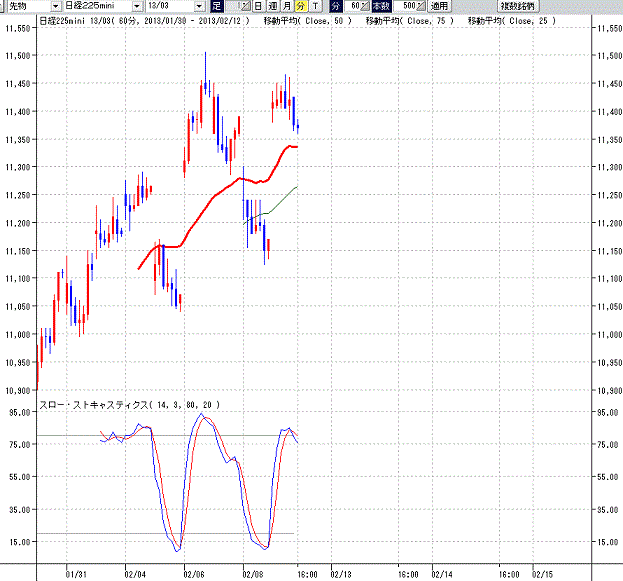Select the tick (T) timeframe button
623x581 pixels.
coord(315,6)
